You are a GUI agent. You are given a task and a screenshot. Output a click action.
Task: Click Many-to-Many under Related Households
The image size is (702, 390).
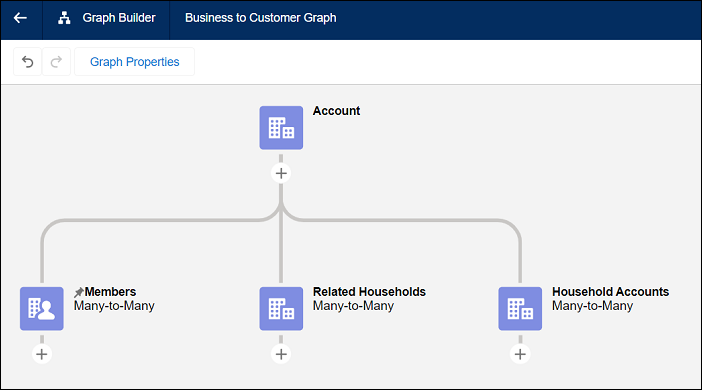(x=353, y=306)
